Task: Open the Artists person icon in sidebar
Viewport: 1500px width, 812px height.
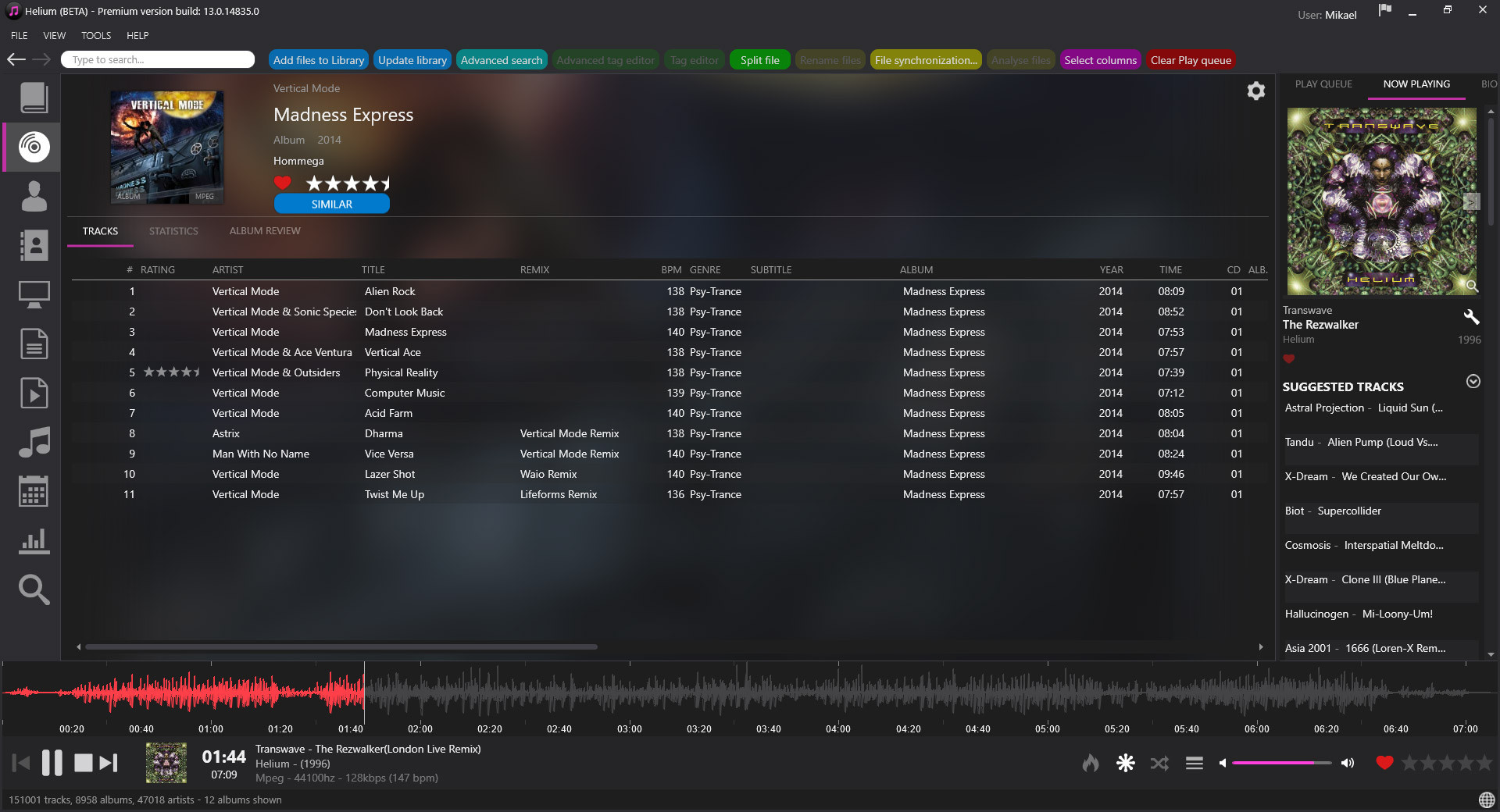Action: (34, 196)
